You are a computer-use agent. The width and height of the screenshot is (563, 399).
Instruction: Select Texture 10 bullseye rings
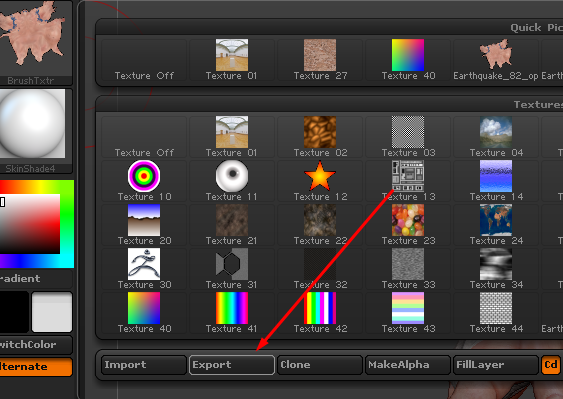click(x=144, y=181)
